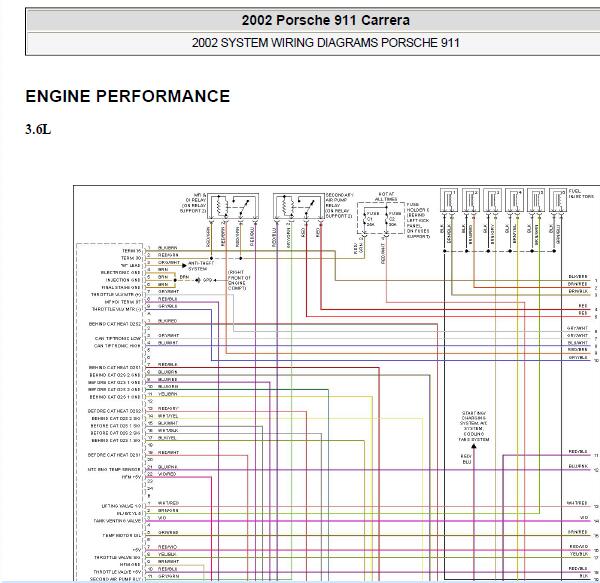Click the 'CAN TIPTRONIC HIGH' pin label

[x=117, y=346]
